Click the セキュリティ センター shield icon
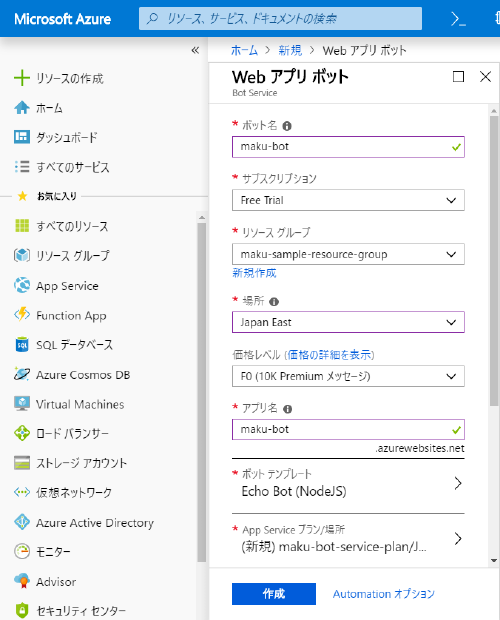Screen dimensions: 500x620 click(x=22, y=611)
